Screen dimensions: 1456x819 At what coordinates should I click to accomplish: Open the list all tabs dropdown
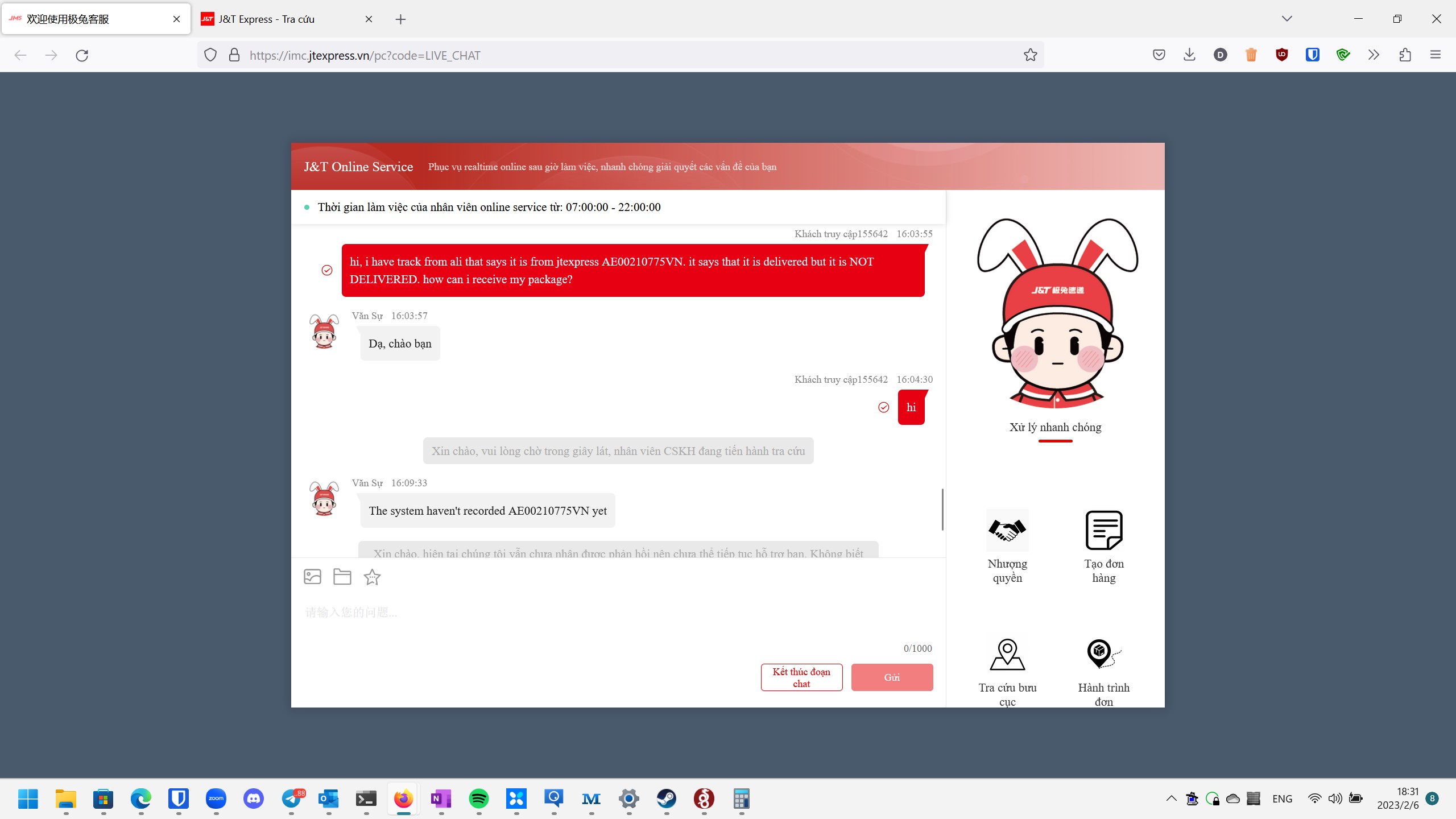1287,19
